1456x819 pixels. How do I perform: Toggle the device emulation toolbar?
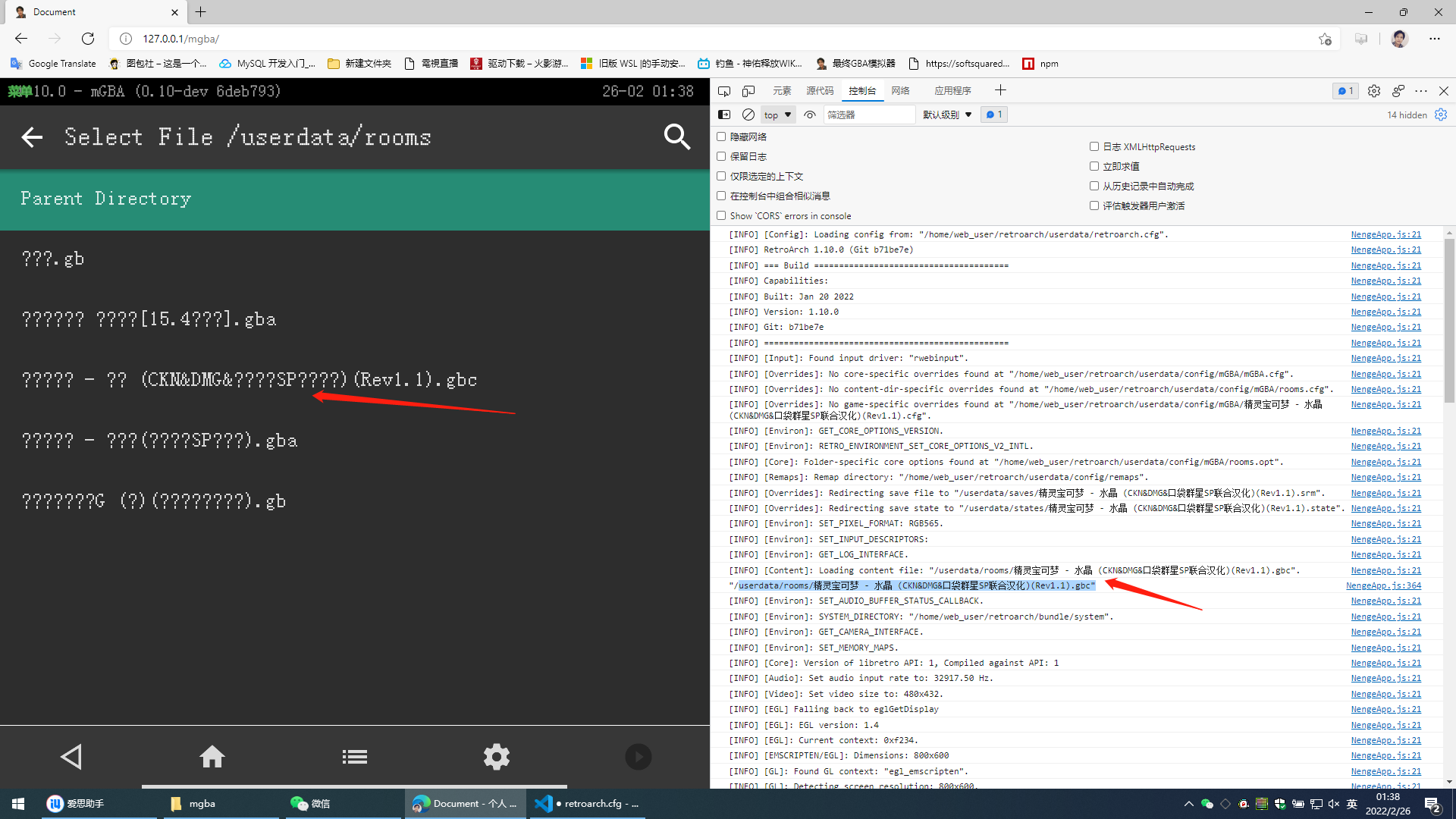[x=748, y=90]
